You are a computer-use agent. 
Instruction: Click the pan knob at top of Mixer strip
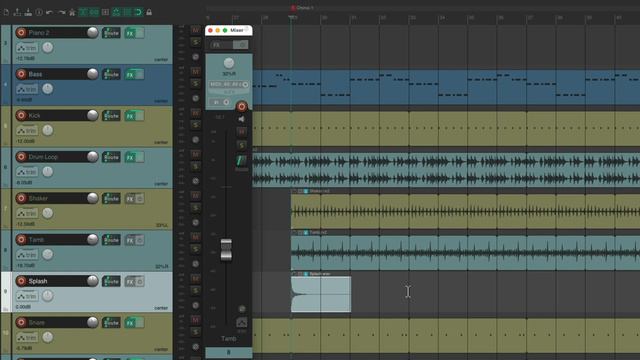click(x=229, y=63)
